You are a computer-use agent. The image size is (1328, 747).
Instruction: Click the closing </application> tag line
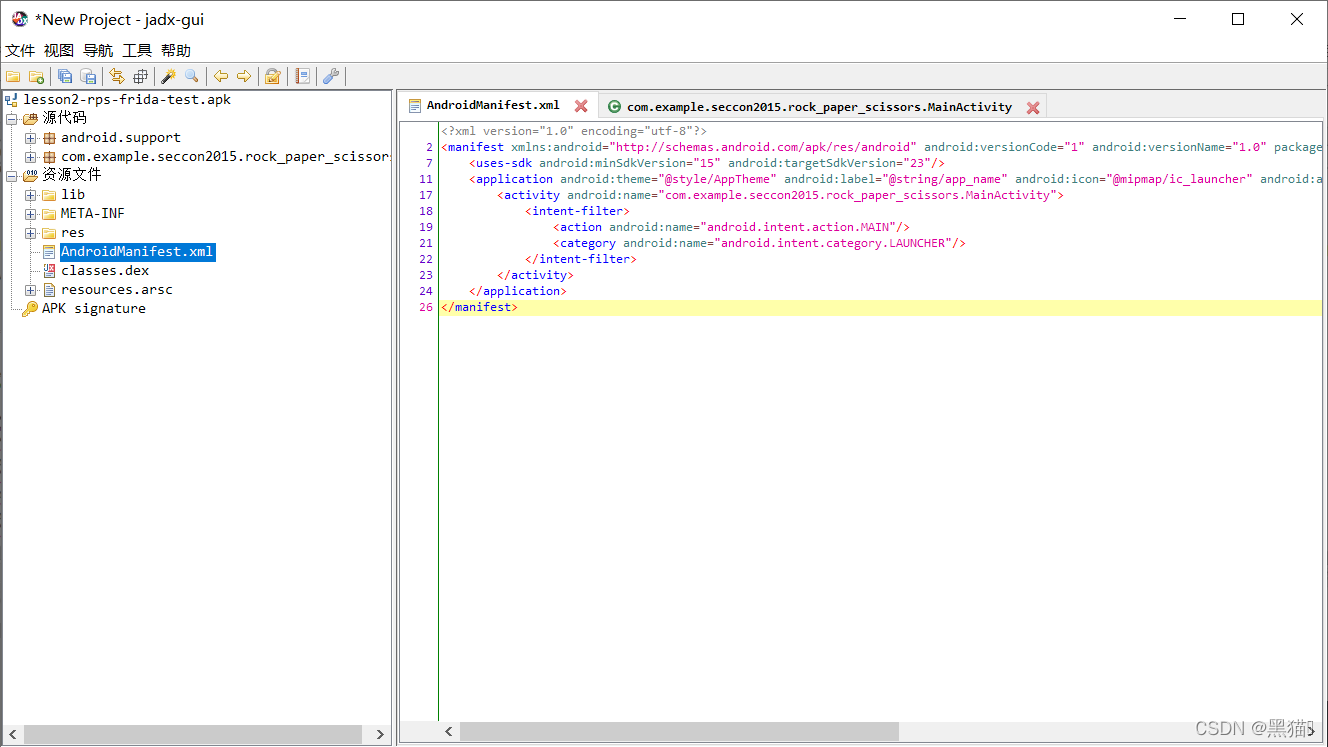click(x=518, y=291)
